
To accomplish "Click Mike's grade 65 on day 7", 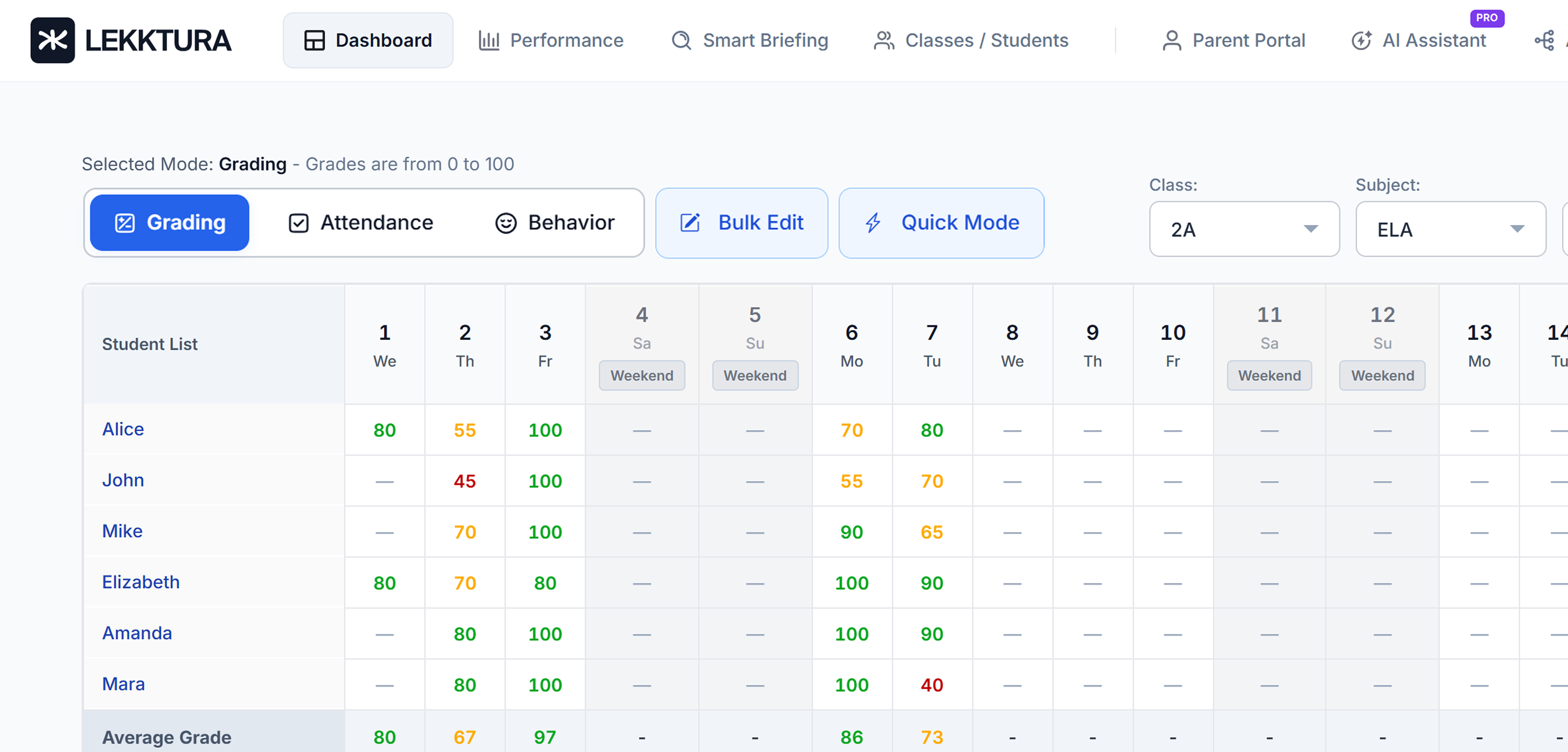I will point(932,532).
